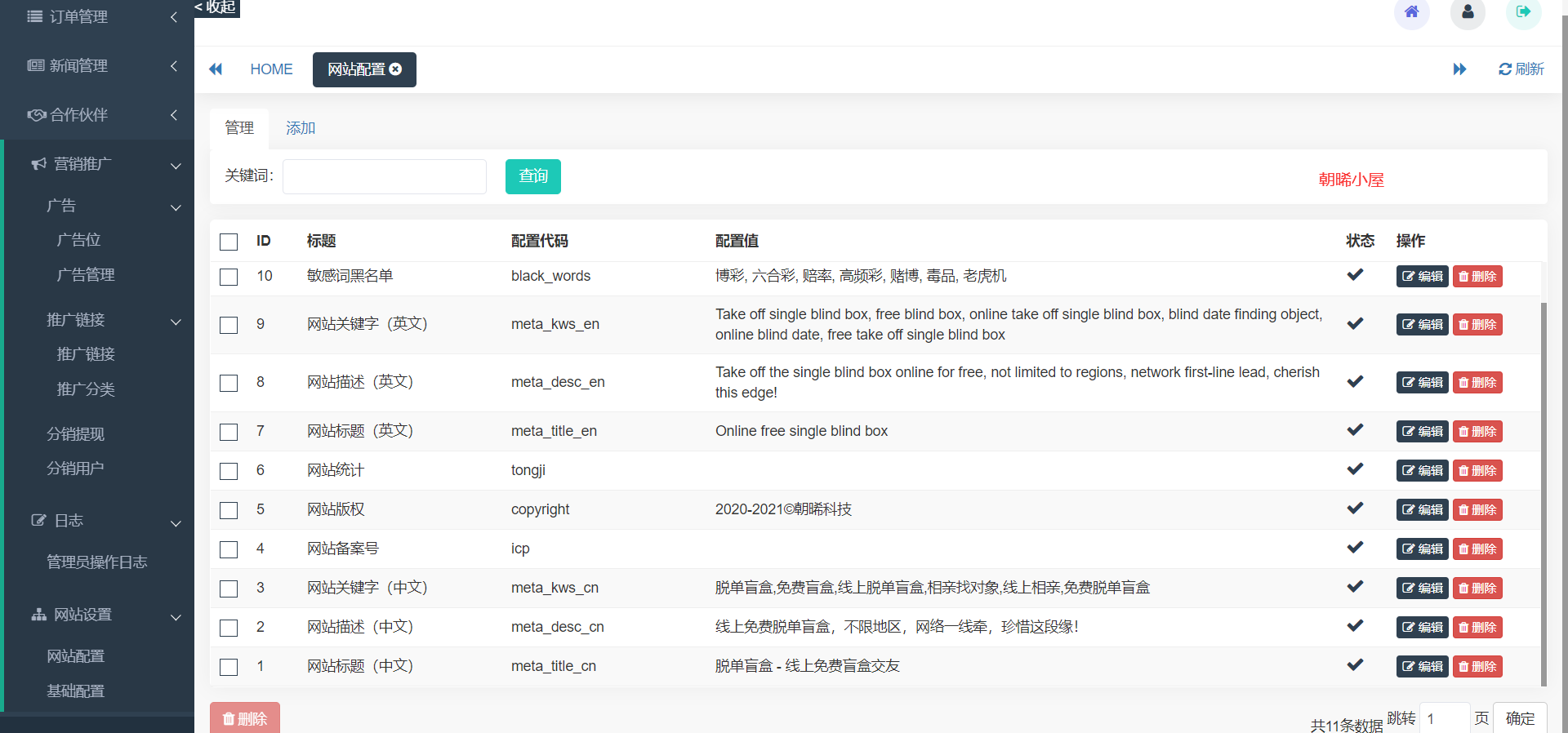The height and width of the screenshot is (733, 1568).
Task: Close the 网站配置 tab via its x icon
Action: pyautogui.click(x=396, y=69)
